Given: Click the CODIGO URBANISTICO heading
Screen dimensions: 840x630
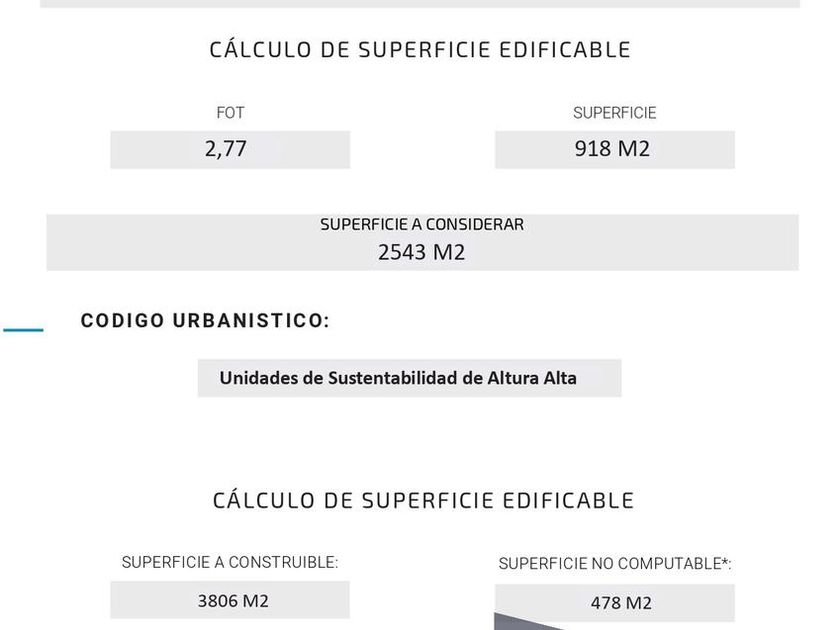Looking at the screenshot, I should (x=205, y=321).
